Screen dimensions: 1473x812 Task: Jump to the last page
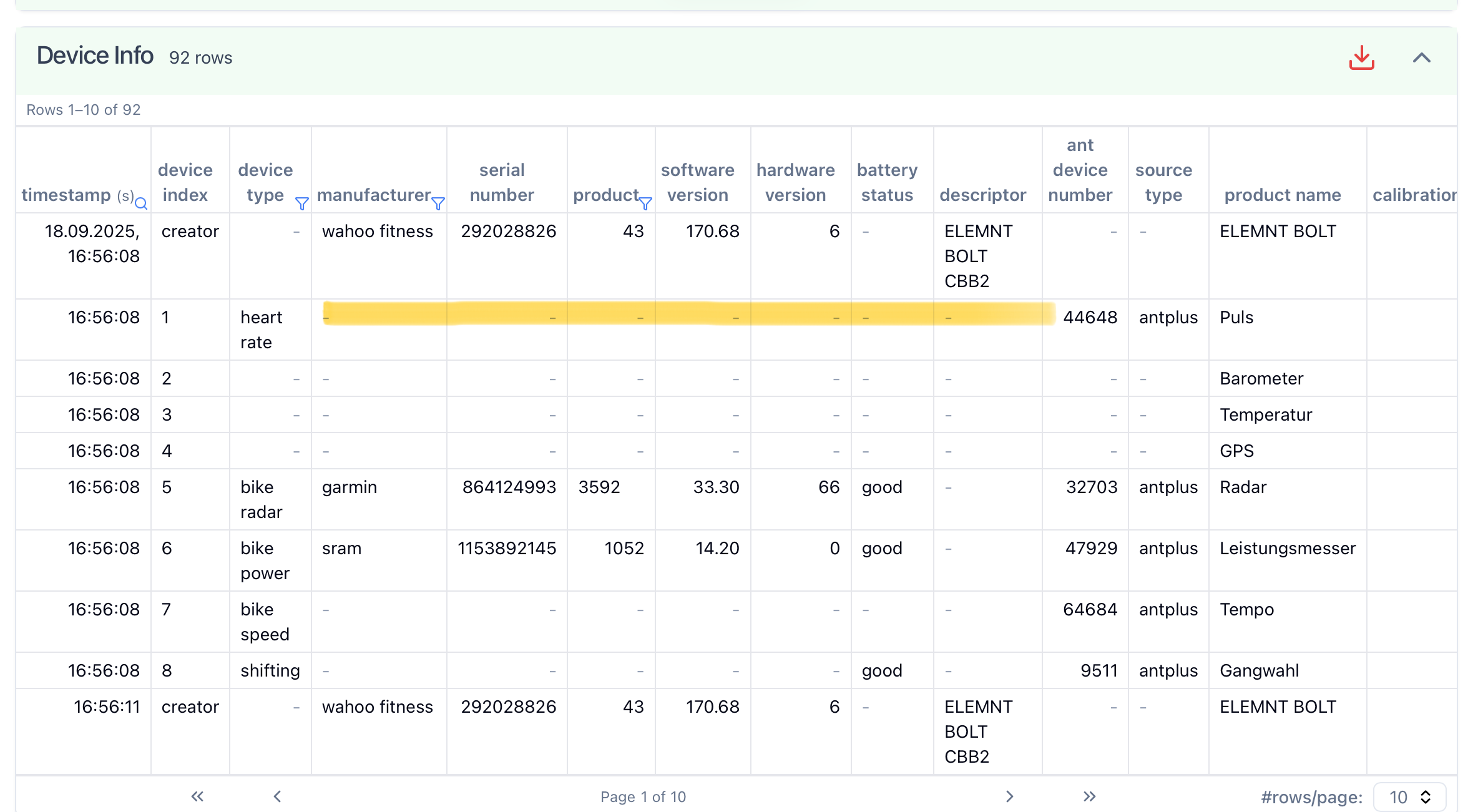pos(1089,796)
